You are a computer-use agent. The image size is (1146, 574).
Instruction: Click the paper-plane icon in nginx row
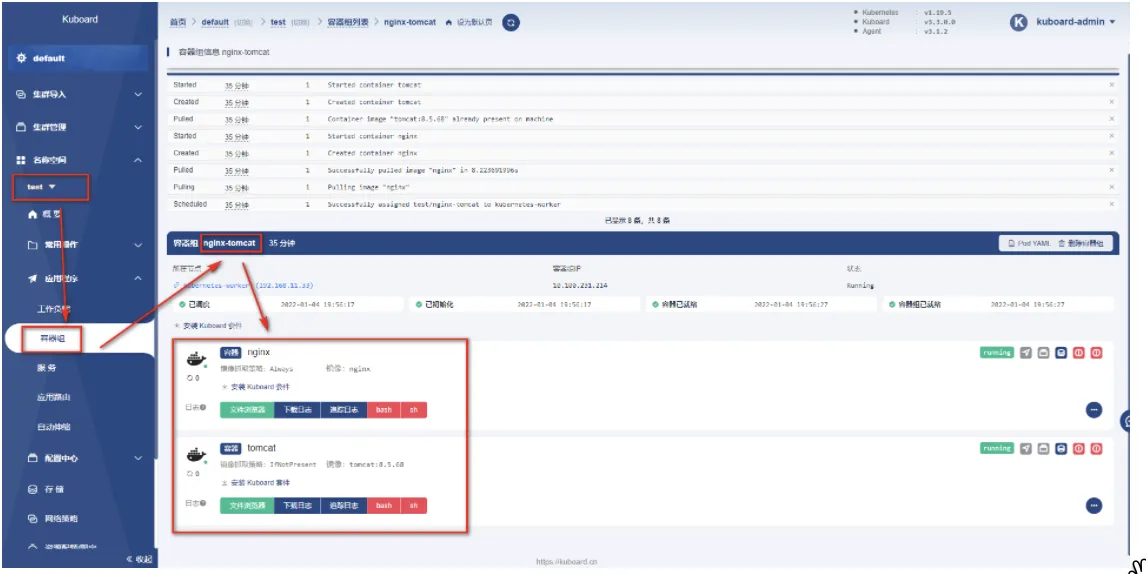click(1026, 352)
